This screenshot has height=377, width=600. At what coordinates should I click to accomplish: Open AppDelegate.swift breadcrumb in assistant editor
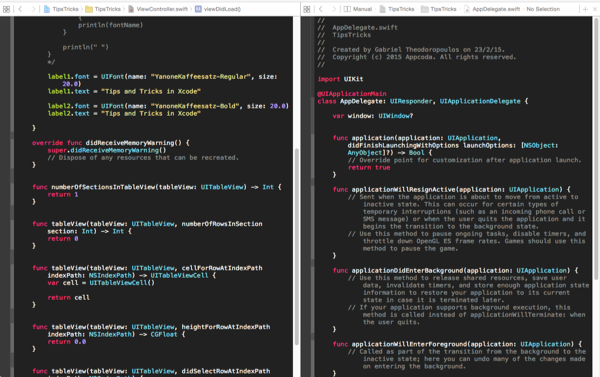click(x=492, y=9)
